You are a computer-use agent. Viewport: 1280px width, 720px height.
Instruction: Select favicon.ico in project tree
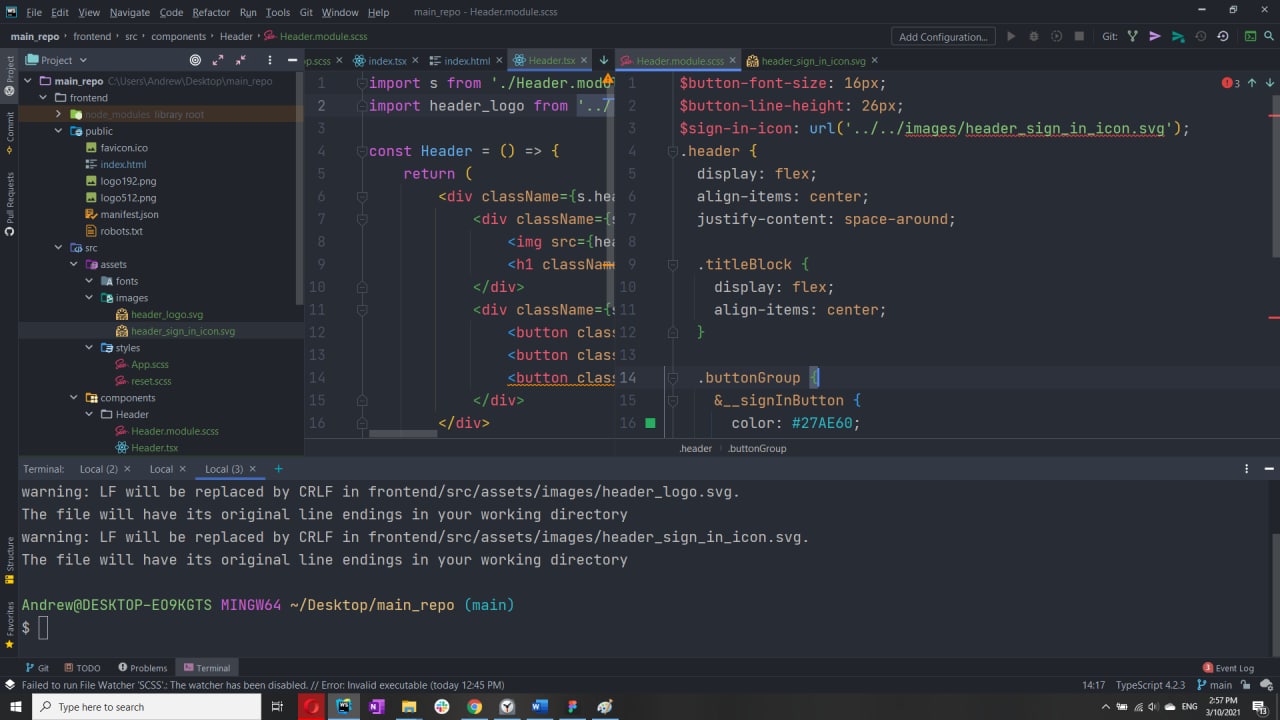coord(124,148)
